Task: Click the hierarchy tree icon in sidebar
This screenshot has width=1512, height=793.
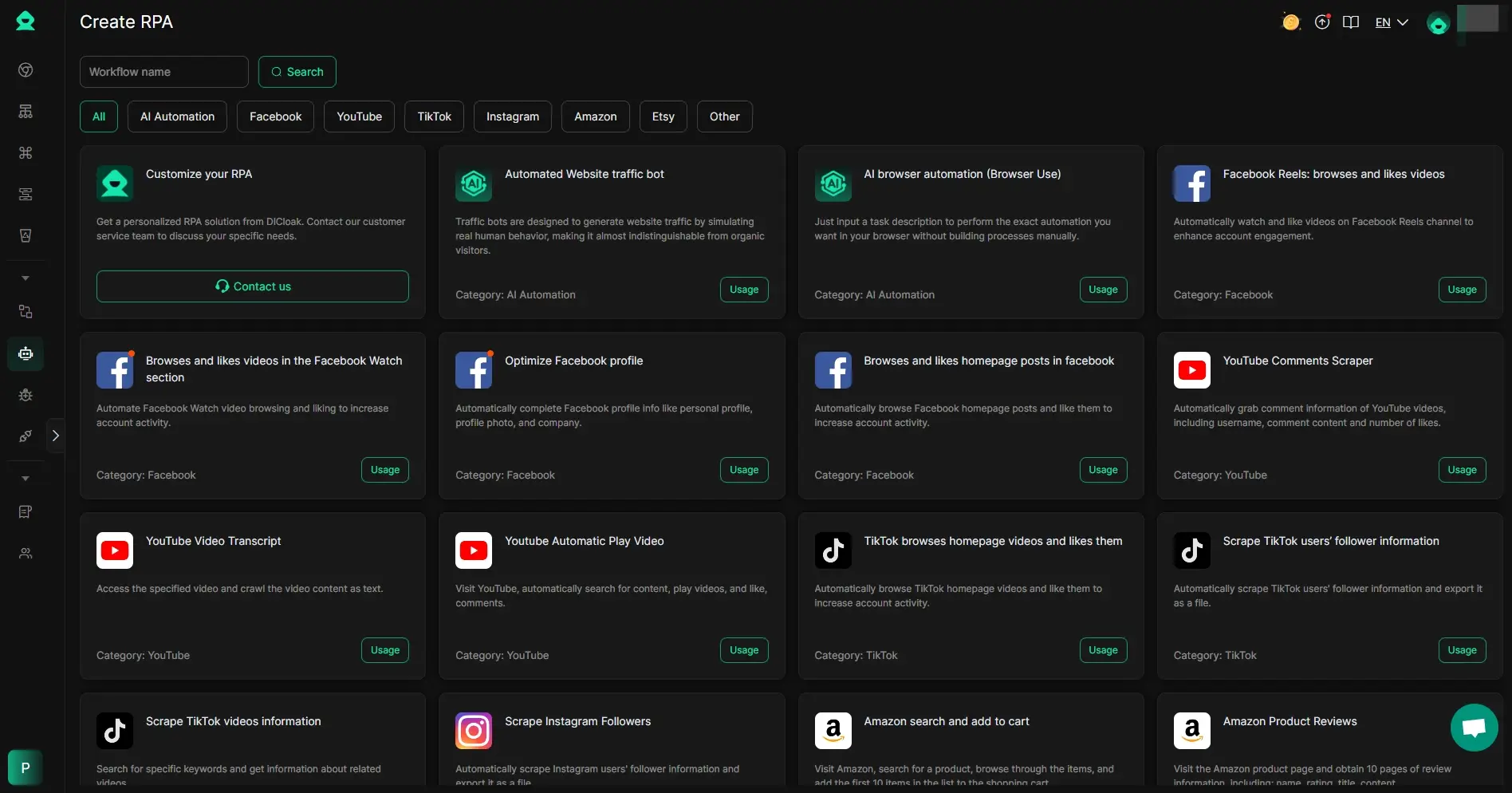Action: click(x=26, y=112)
